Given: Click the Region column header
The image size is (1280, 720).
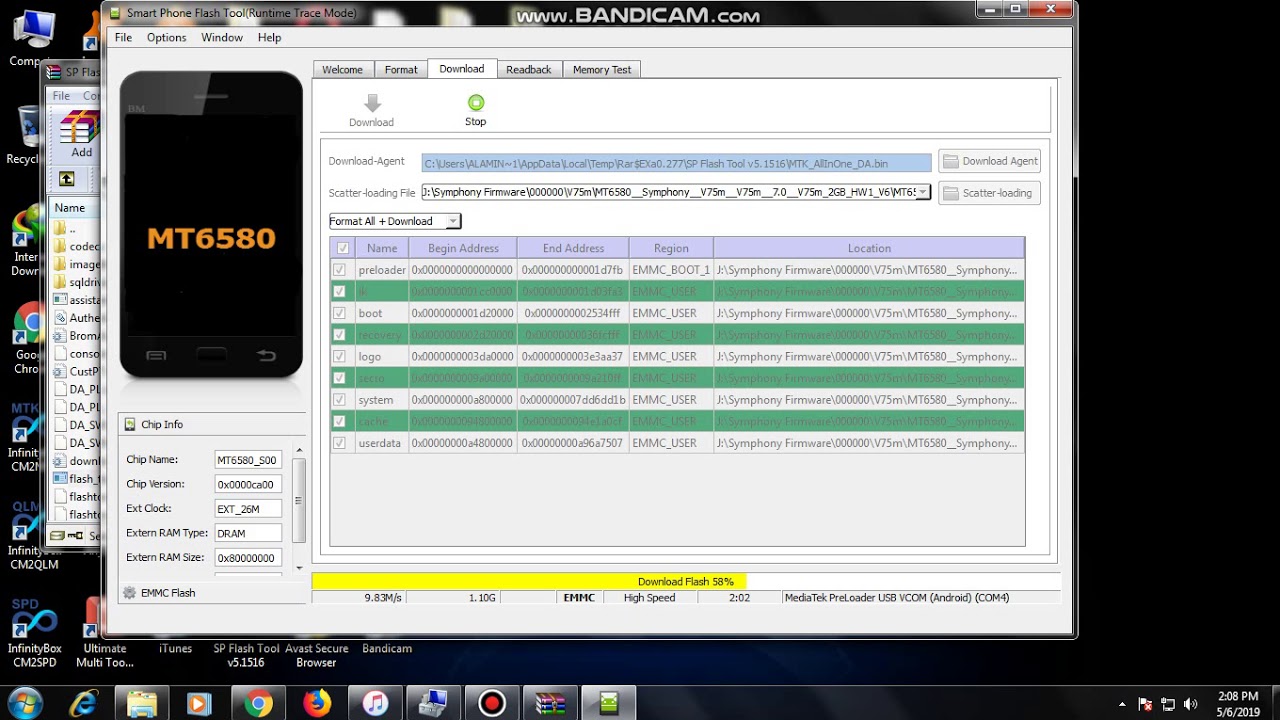Looking at the screenshot, I should 671,248.
